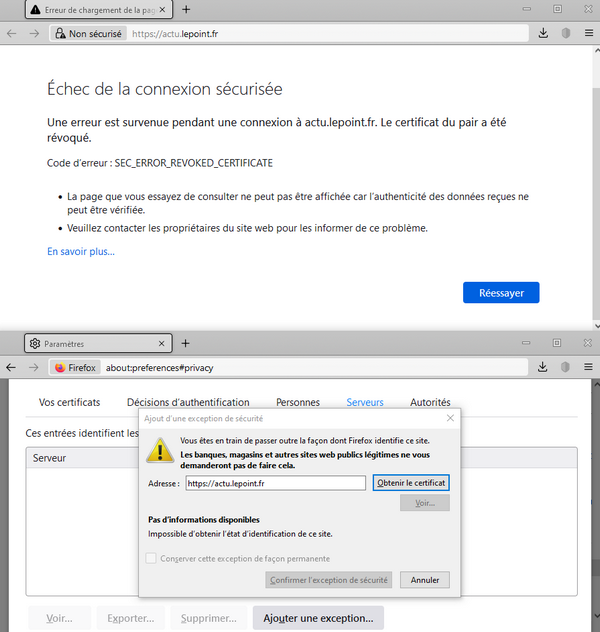Click the Firefox identity badge
600x632 pixels.
[75, 367]
